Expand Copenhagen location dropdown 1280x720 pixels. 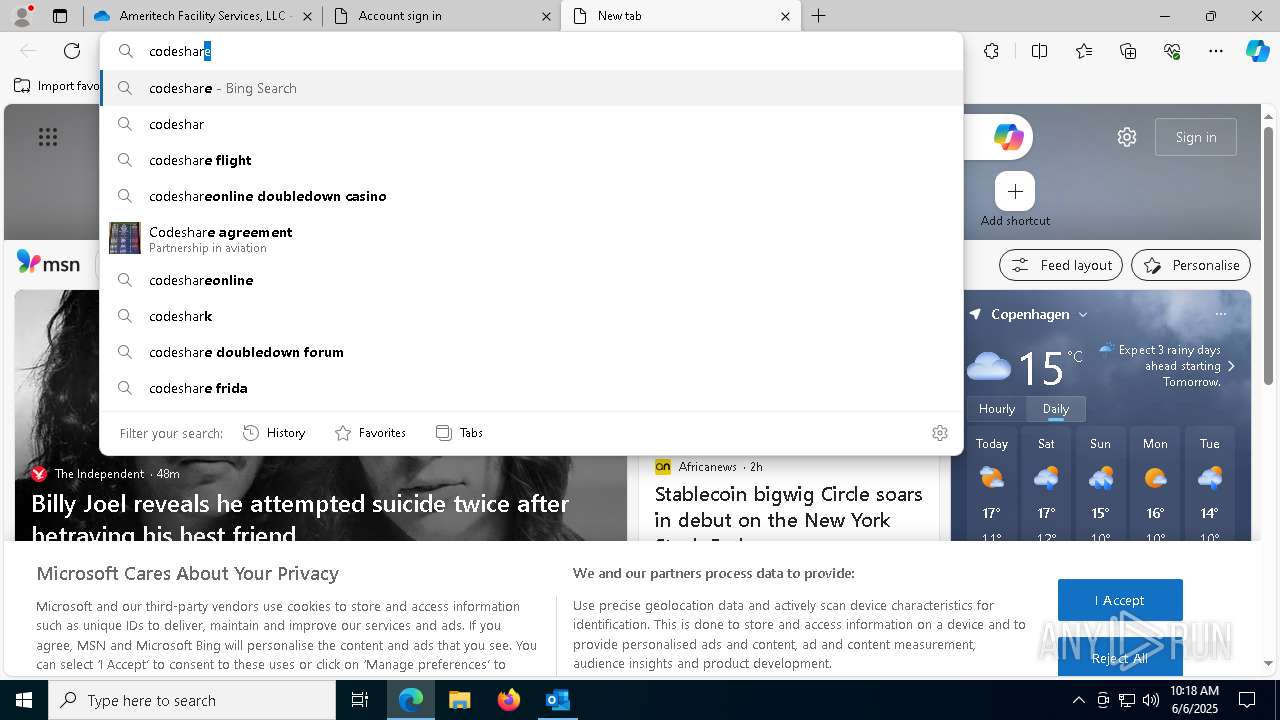click(1082, 314)
